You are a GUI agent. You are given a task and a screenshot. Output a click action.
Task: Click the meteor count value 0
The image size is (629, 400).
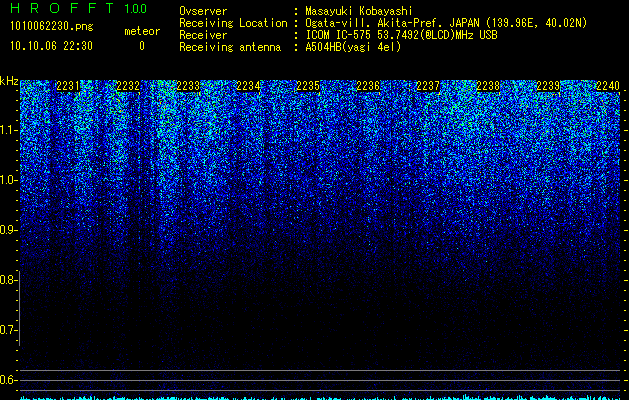coord(142,46)
